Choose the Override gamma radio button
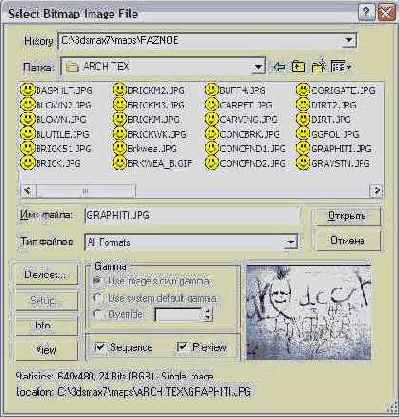 (98, 314)
